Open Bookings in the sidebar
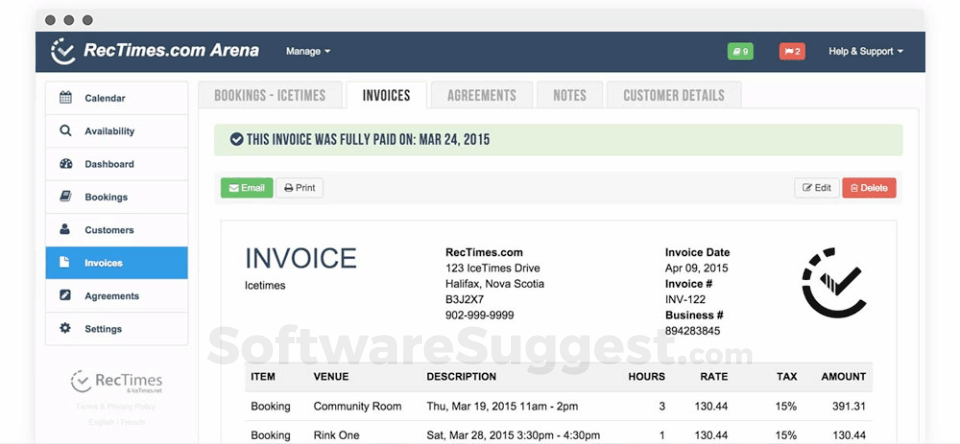The height and width of the screenshot is (444, 960). pyautogui.click(x=116, y=197)
